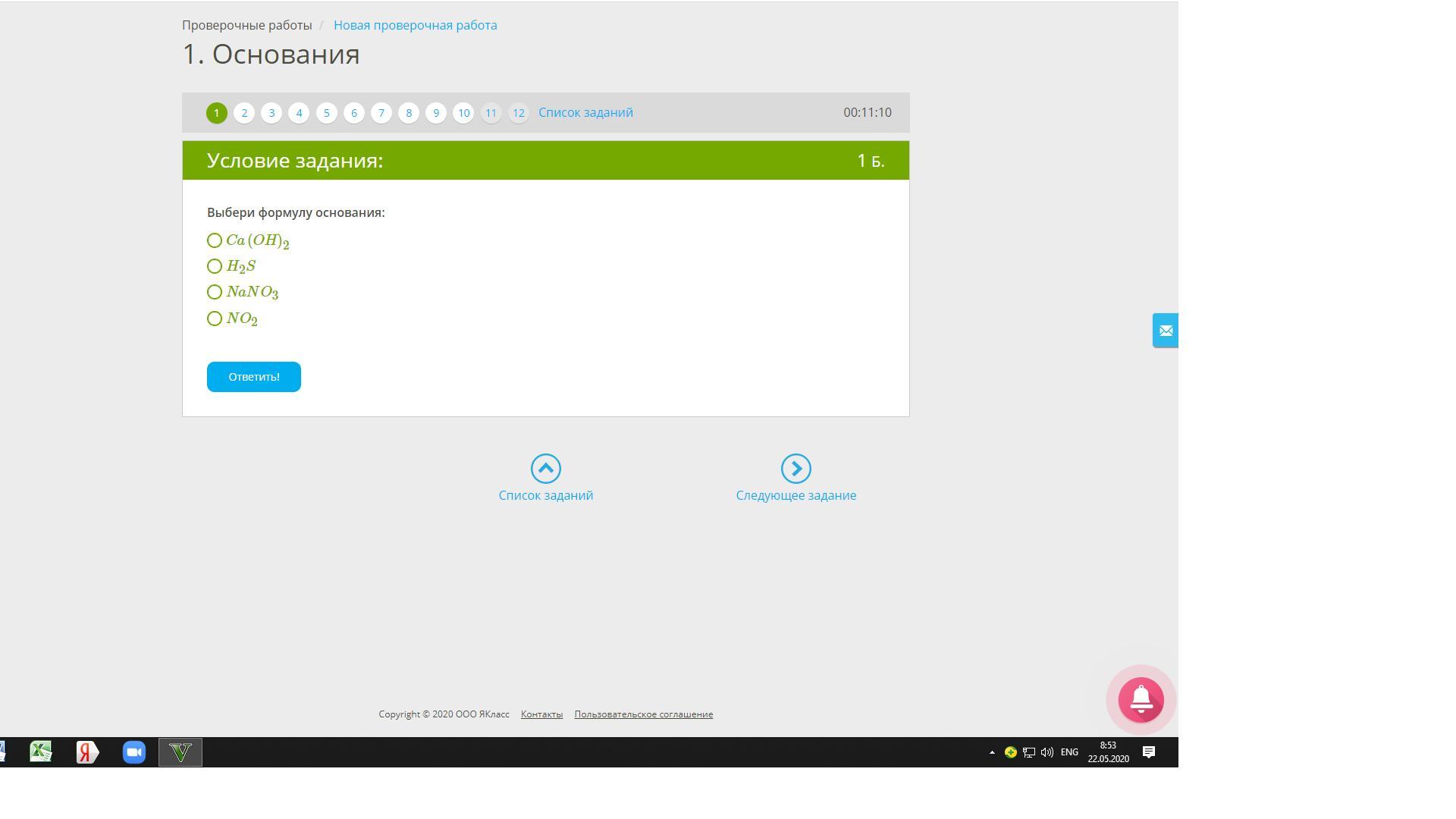This screenshot has width=1456, height=819.
Task: Open Excel from the taskbar
Action: pyautogui.click(x=41, y=752)
